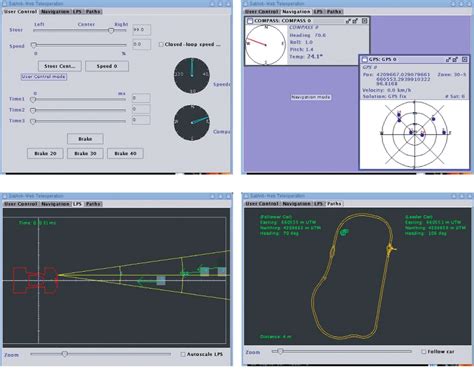This screenshot has width=474, height=387.
Task: Select Paths tab in the GPS panel window
Action: click(334, 12)
